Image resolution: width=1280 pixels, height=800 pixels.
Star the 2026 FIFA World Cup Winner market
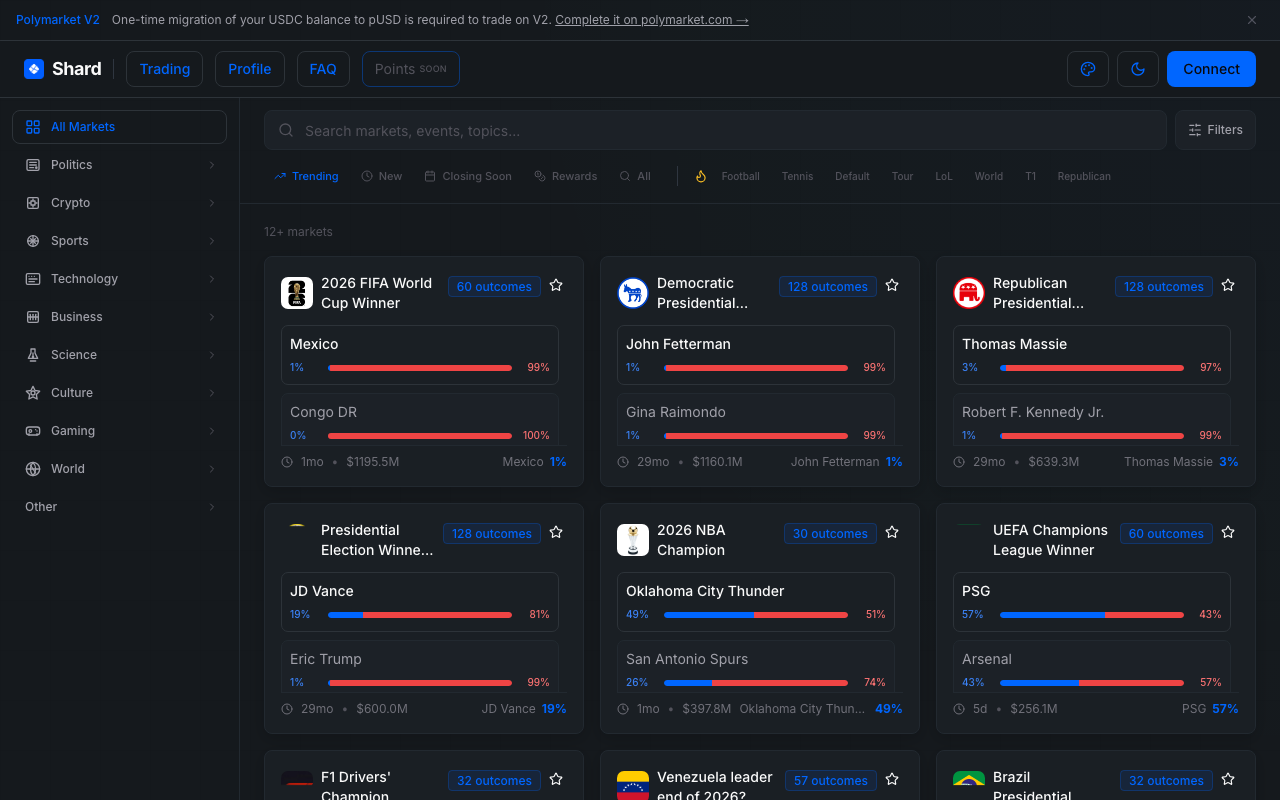click(556, 285)
